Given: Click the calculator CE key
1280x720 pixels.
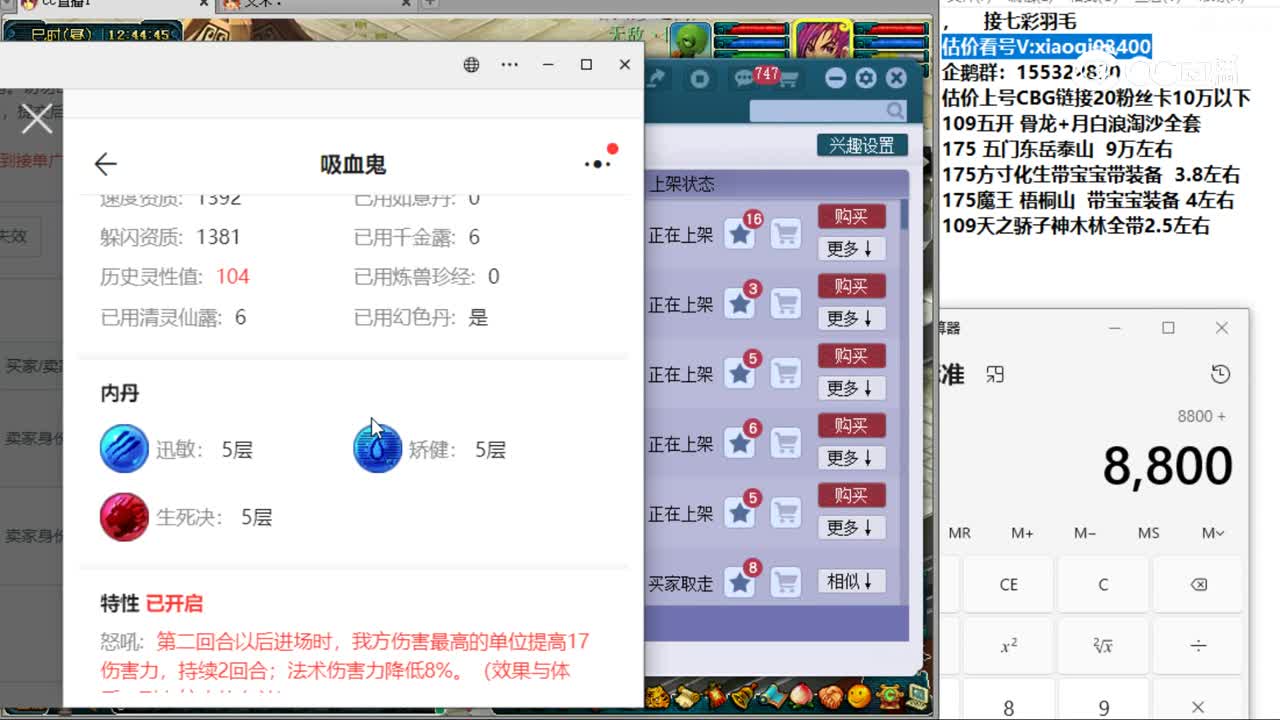Looking at the screenshot, I should 1008,585.
